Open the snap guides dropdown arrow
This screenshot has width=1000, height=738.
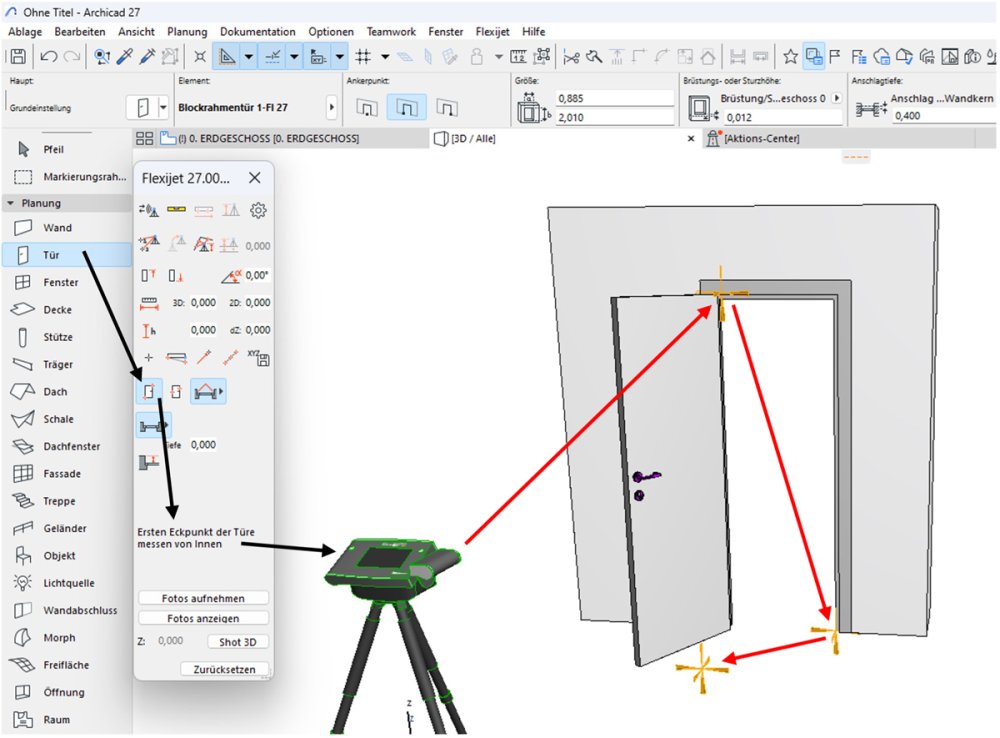click(x=294, y=57)
